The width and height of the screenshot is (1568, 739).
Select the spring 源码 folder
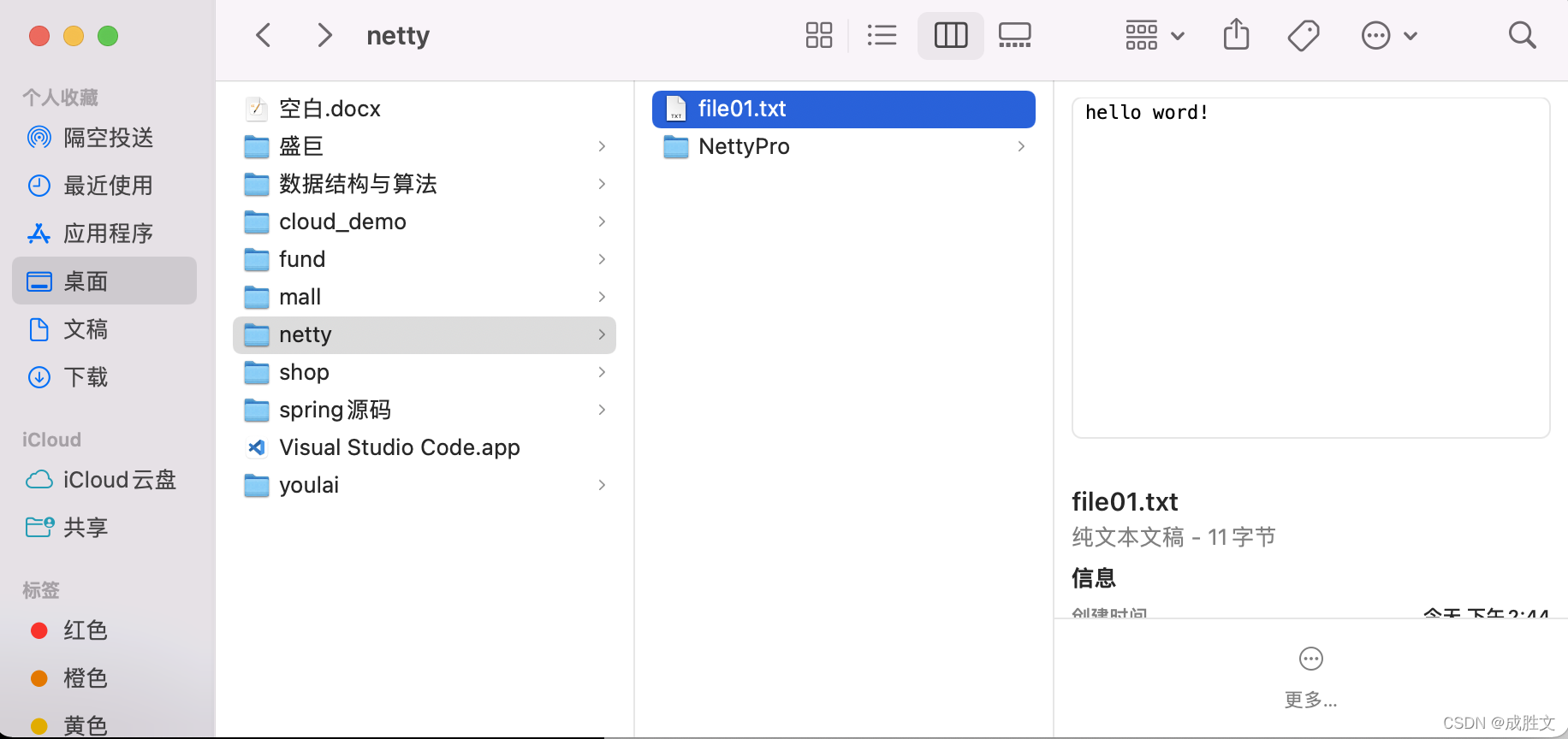(x=425, y=410)
